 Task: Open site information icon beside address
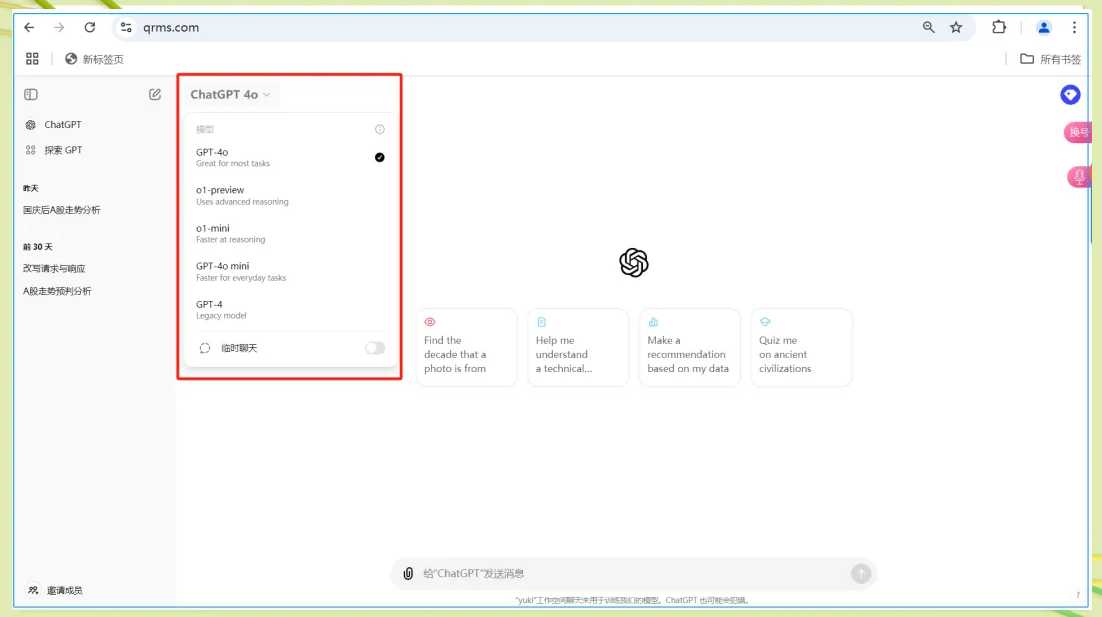click(126, 27)
